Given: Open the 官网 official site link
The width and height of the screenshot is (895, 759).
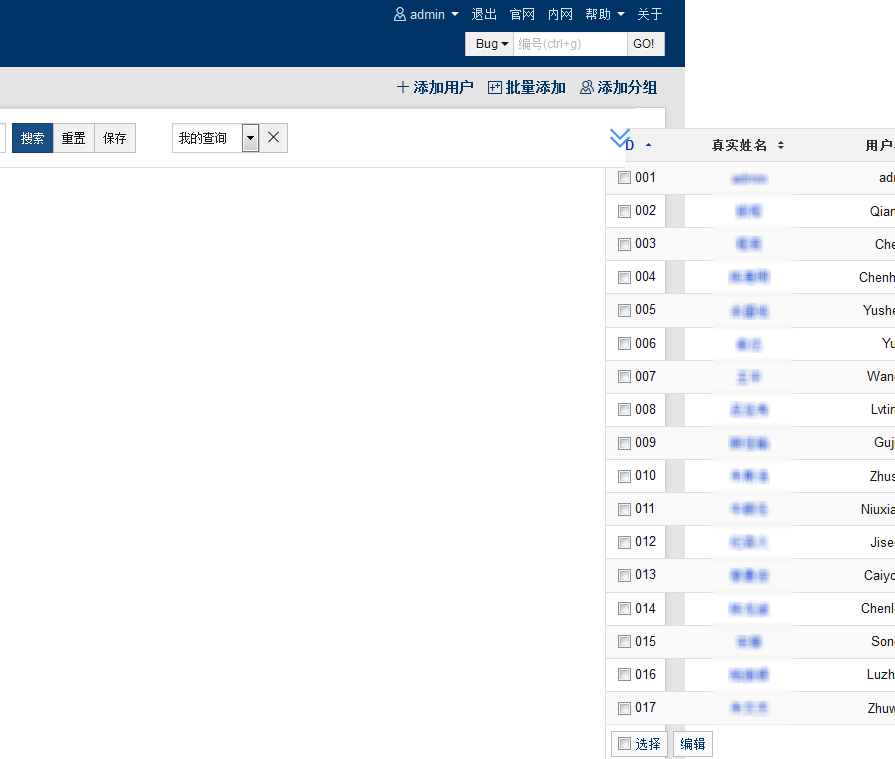Looking at the screenshot, I should (x=522, y=14).
